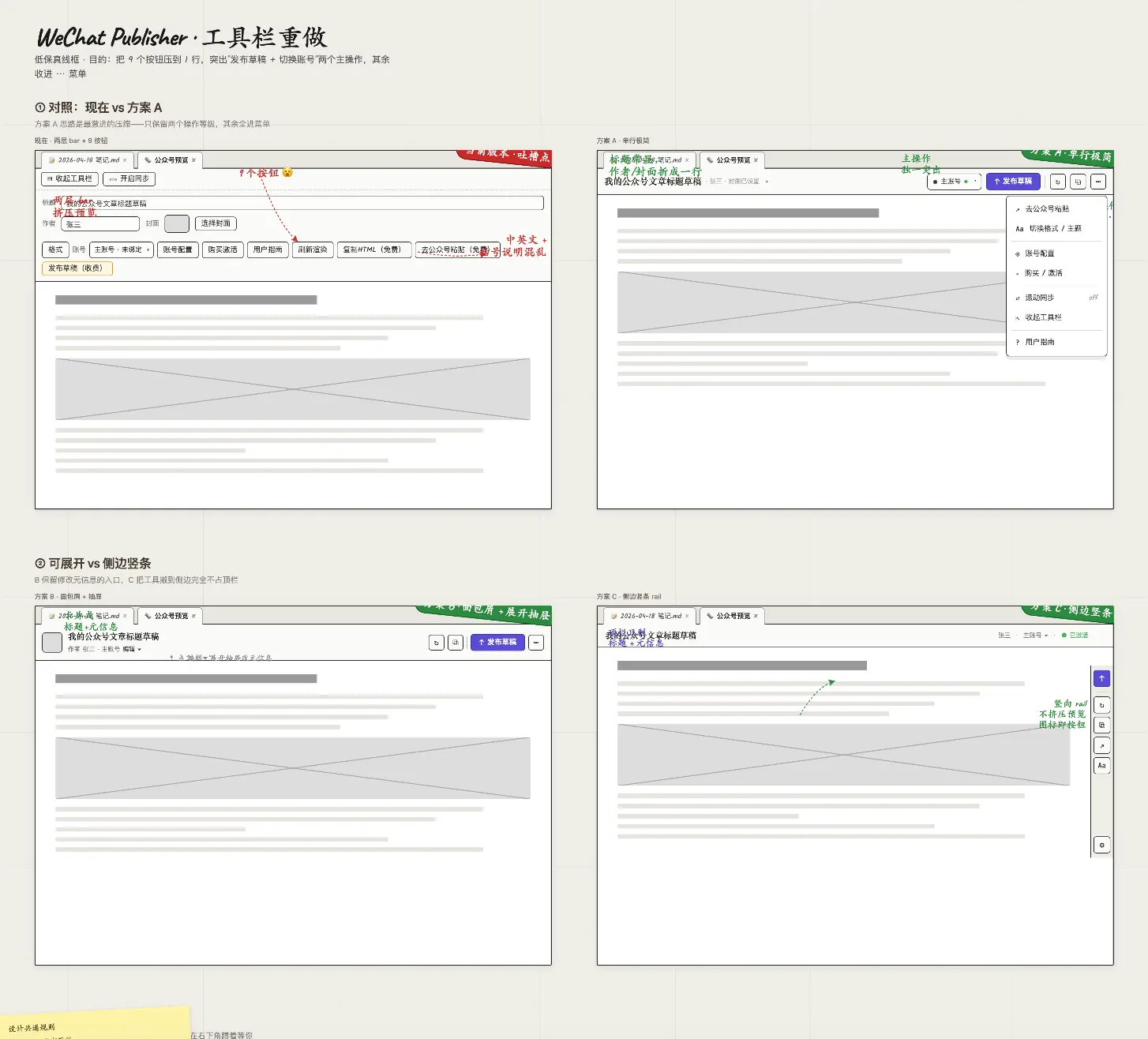Screen dimensions: 1148x1039
Task: Click the 作者 input field containing 张三
Action: point(100,224)
